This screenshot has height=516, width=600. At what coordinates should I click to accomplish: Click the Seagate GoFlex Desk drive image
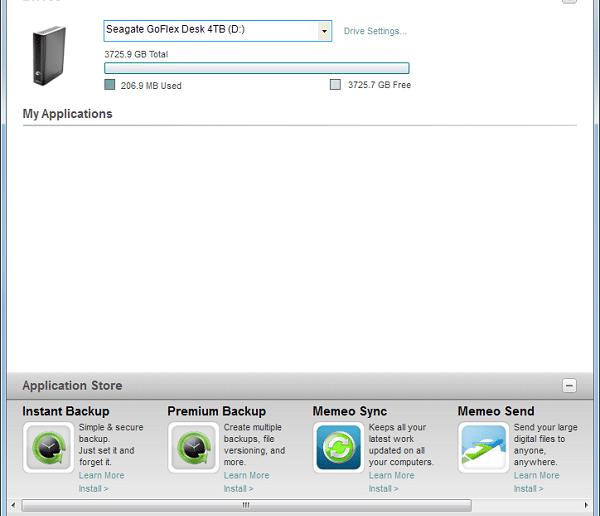tap(49, 56)
